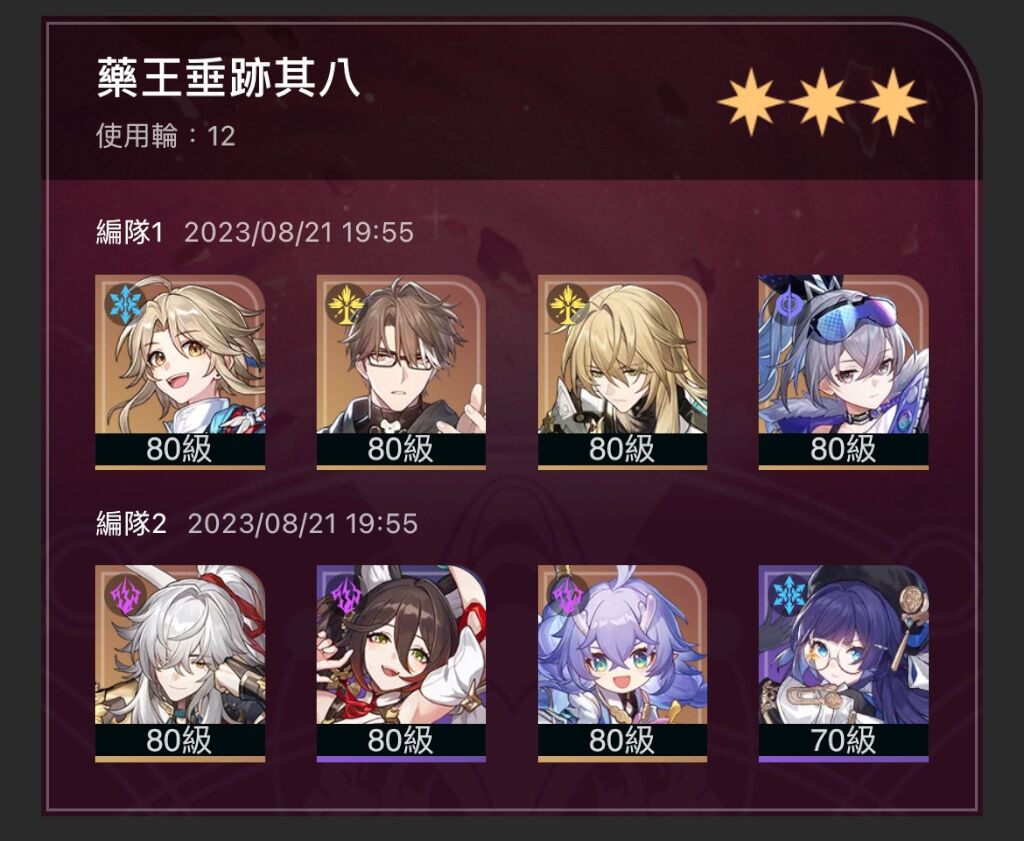Open Welt's portrait with glasses
The image size is (1024, 841).
pos(401,355)
